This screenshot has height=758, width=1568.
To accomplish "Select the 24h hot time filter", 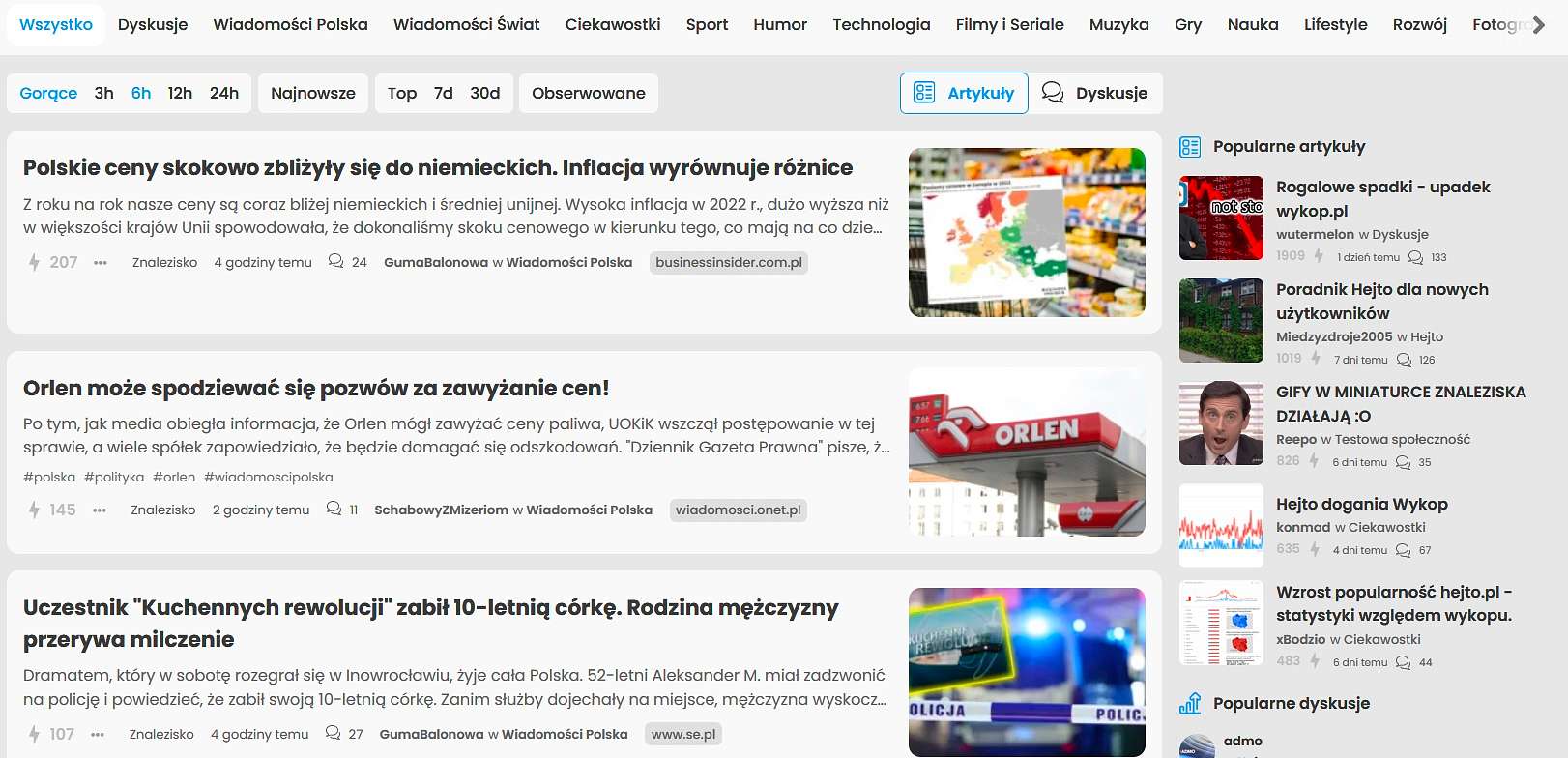I will [224, 93].
